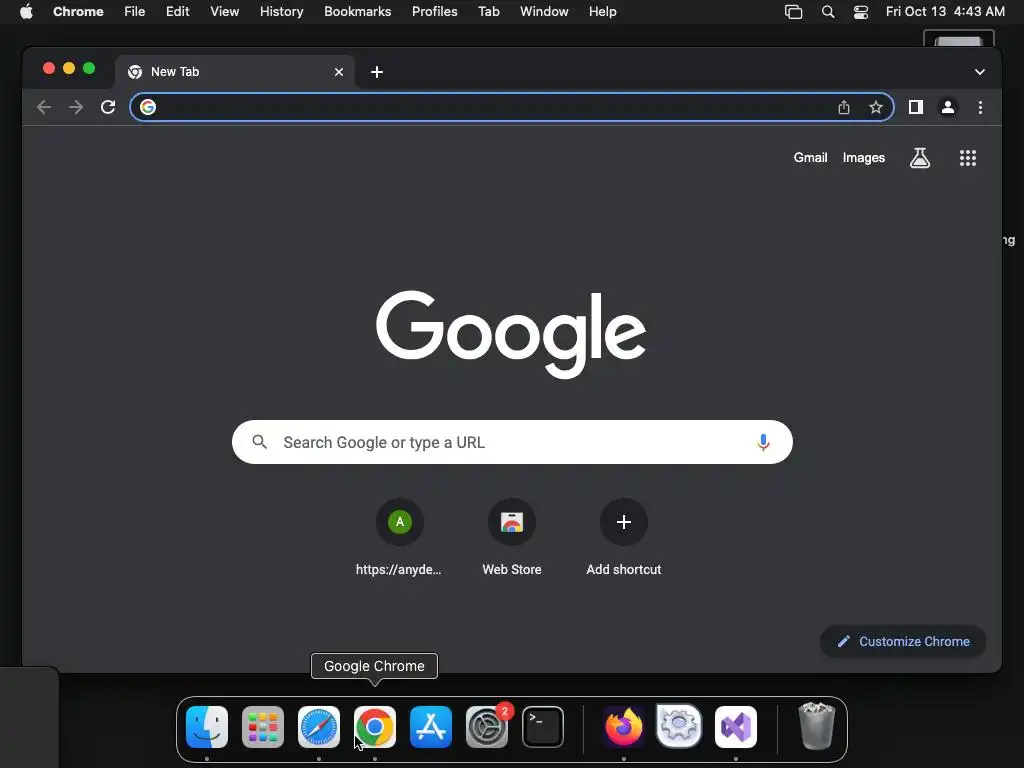The height and width of the screenshot is (768, 1024).
Task: Go back using the browser back arrow
Action: point(44,107)
